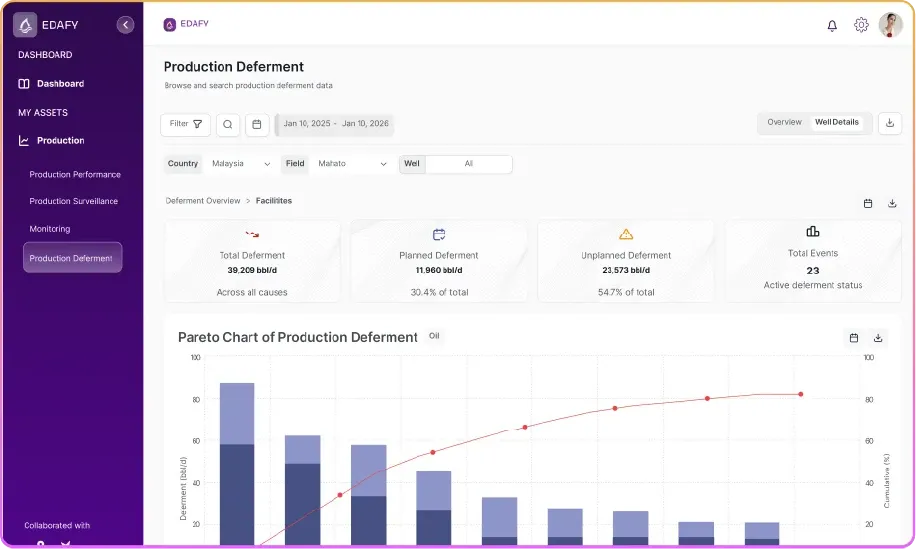The image size is (916, 549).
Task: Go to Production Surveillance menu item
Action: (x=73, y=201)
